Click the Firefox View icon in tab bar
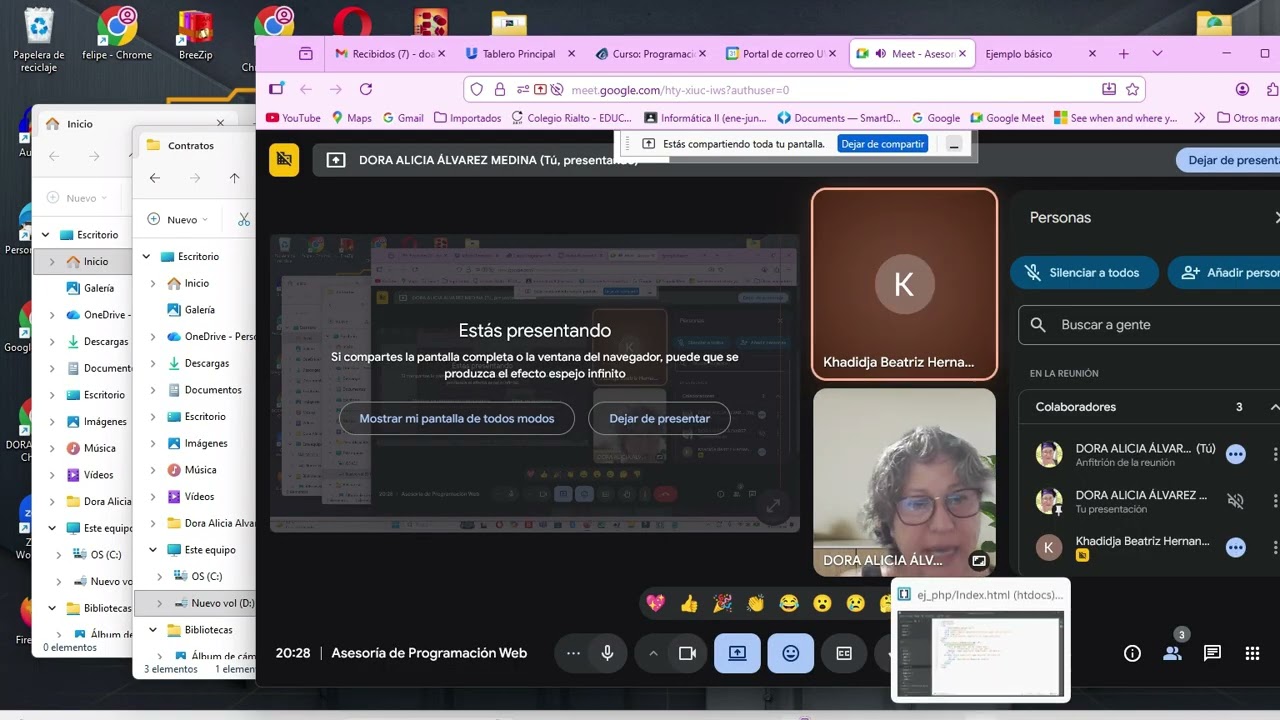This screenshot has height=720, width=1280. coord(306,54)
